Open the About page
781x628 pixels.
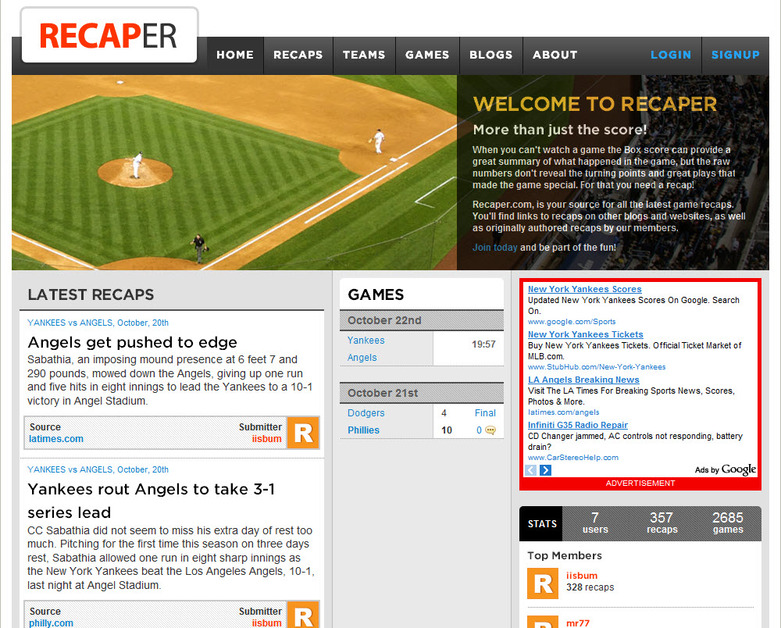555,55
